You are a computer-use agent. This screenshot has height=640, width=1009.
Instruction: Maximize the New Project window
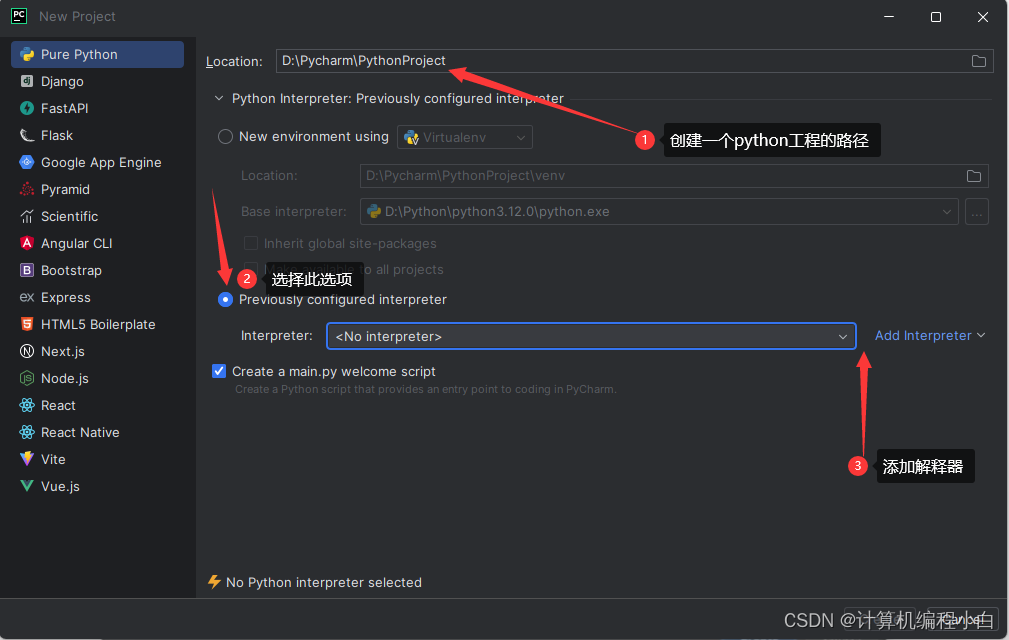tap(936, 17)
